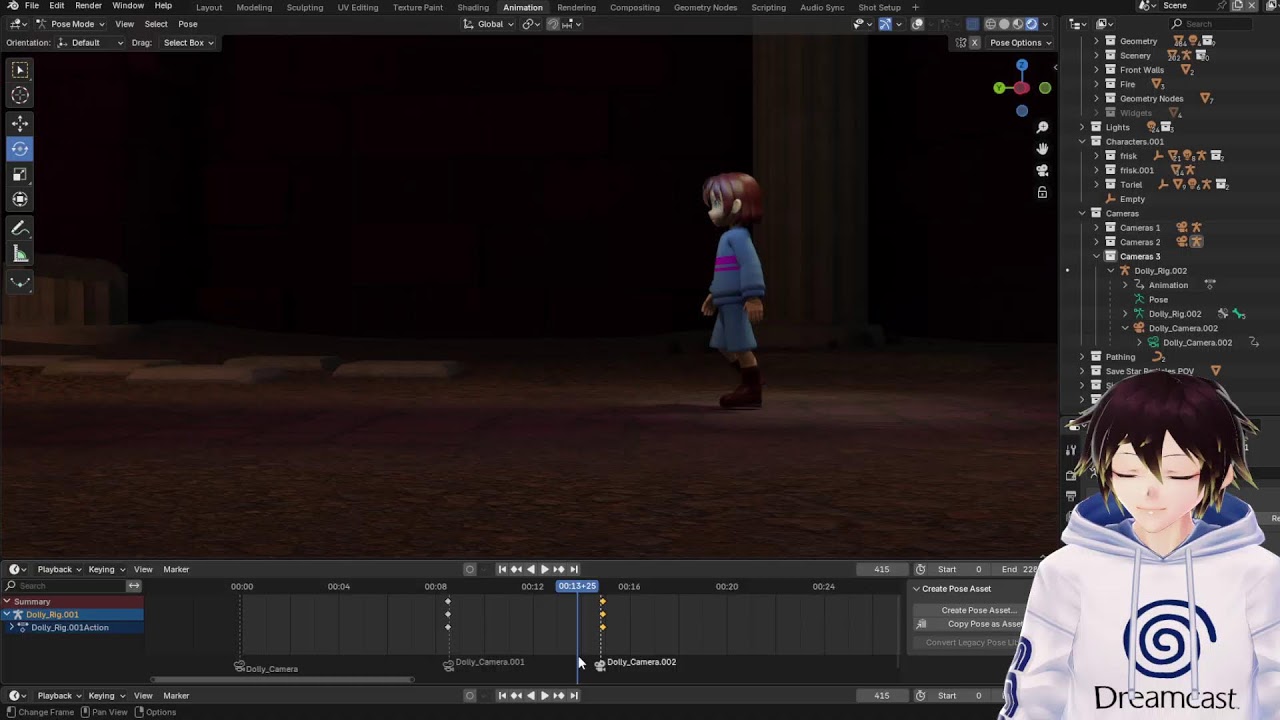Expand the Geometry collection in outliner
Image resolution: width=1280 pixels, height=720 pixels.
click(1096, 41)
